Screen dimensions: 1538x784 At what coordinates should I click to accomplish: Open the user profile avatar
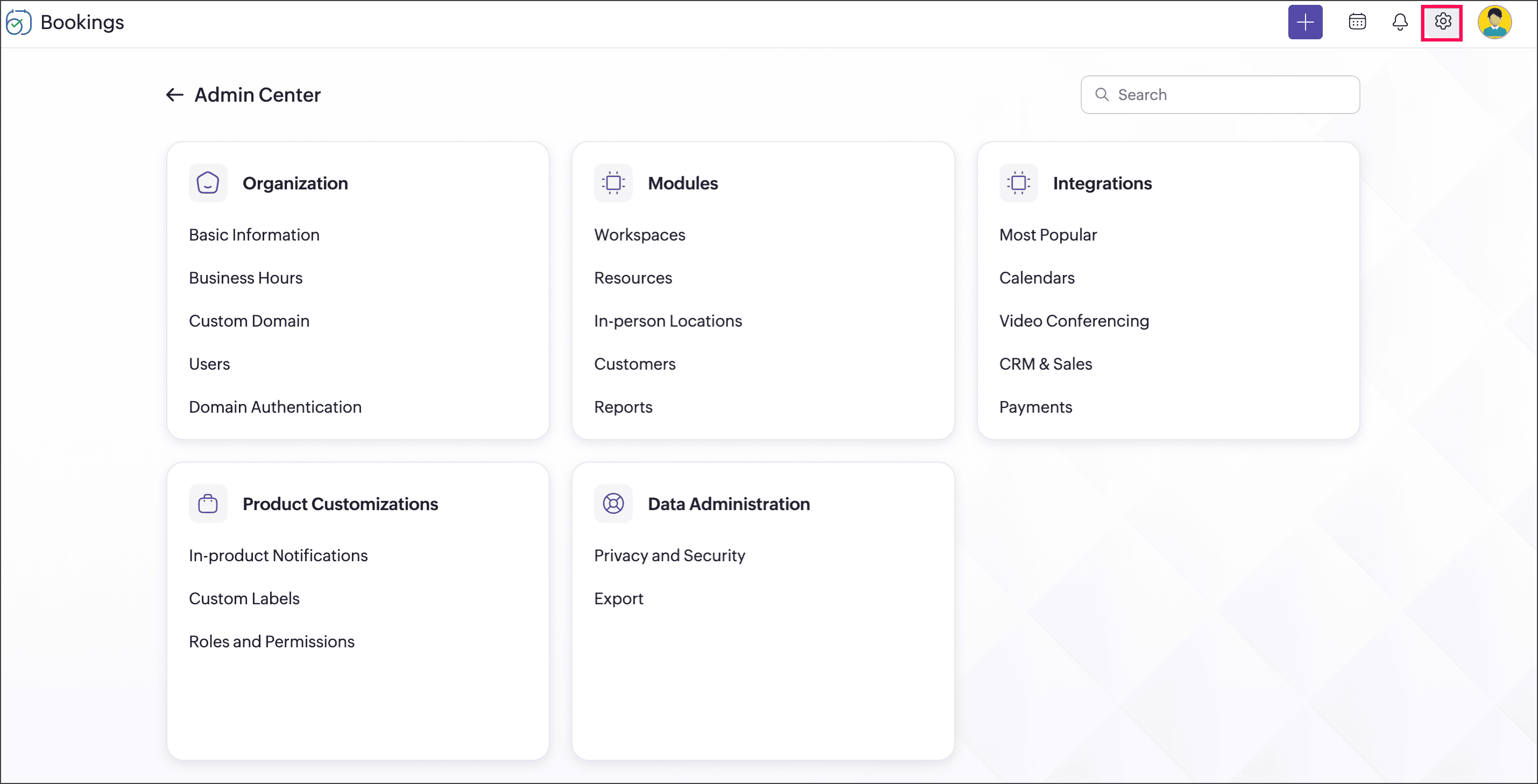pos(1494,22)
